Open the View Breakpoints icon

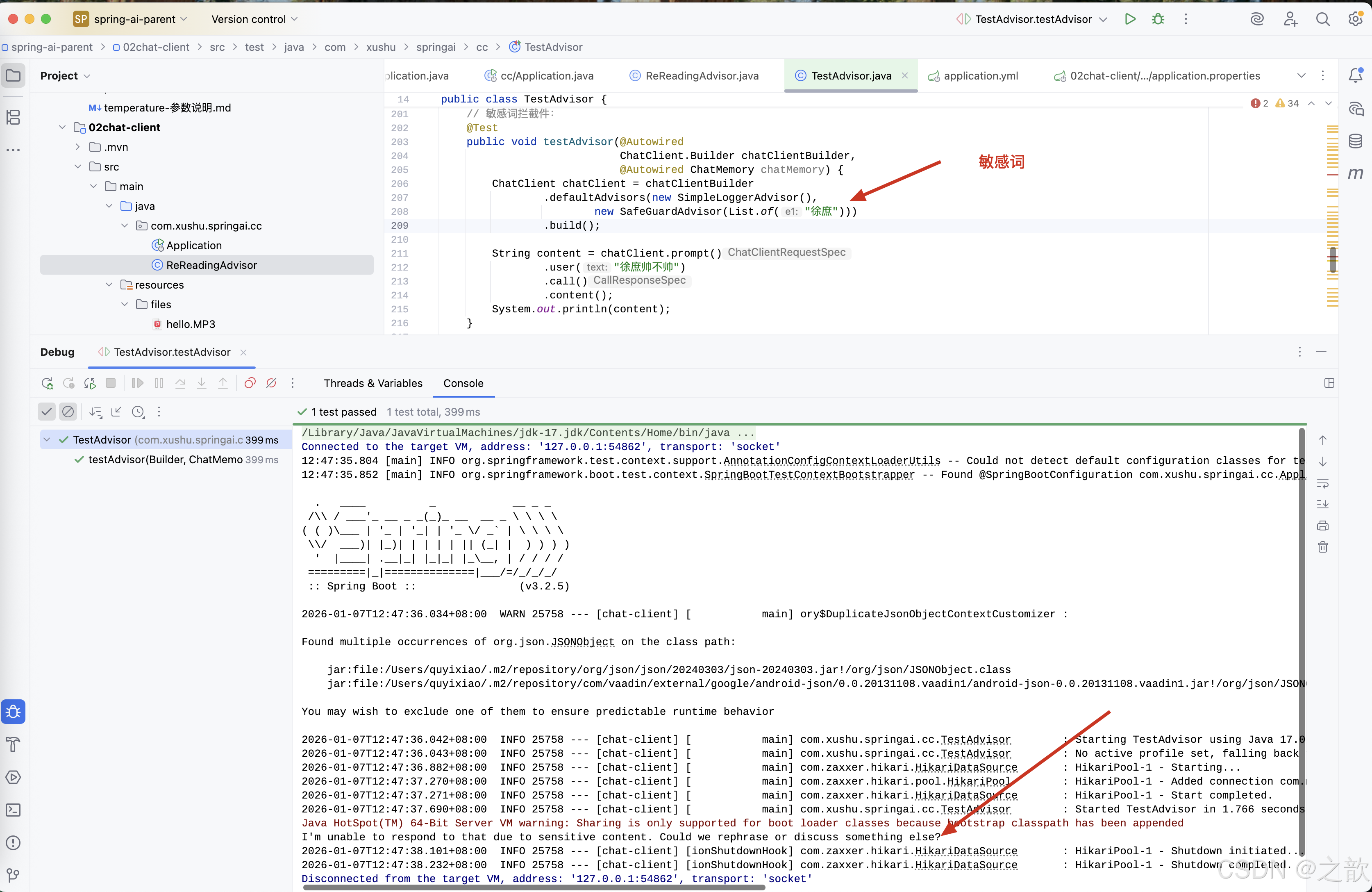250,383
